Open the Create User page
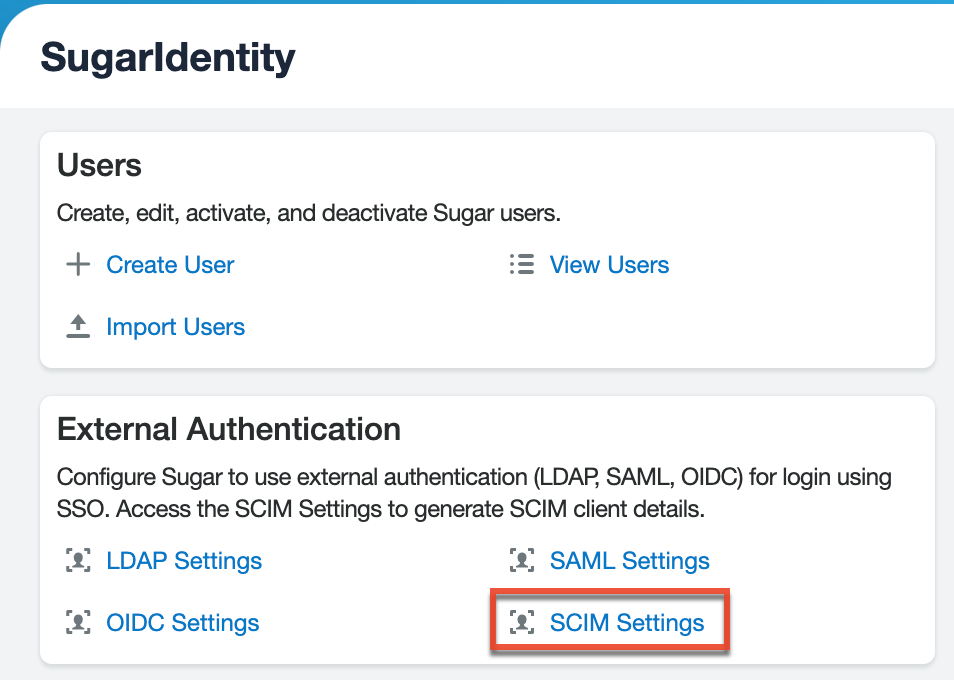The height and width of the screenshot is (680, 954). (170, 264)
